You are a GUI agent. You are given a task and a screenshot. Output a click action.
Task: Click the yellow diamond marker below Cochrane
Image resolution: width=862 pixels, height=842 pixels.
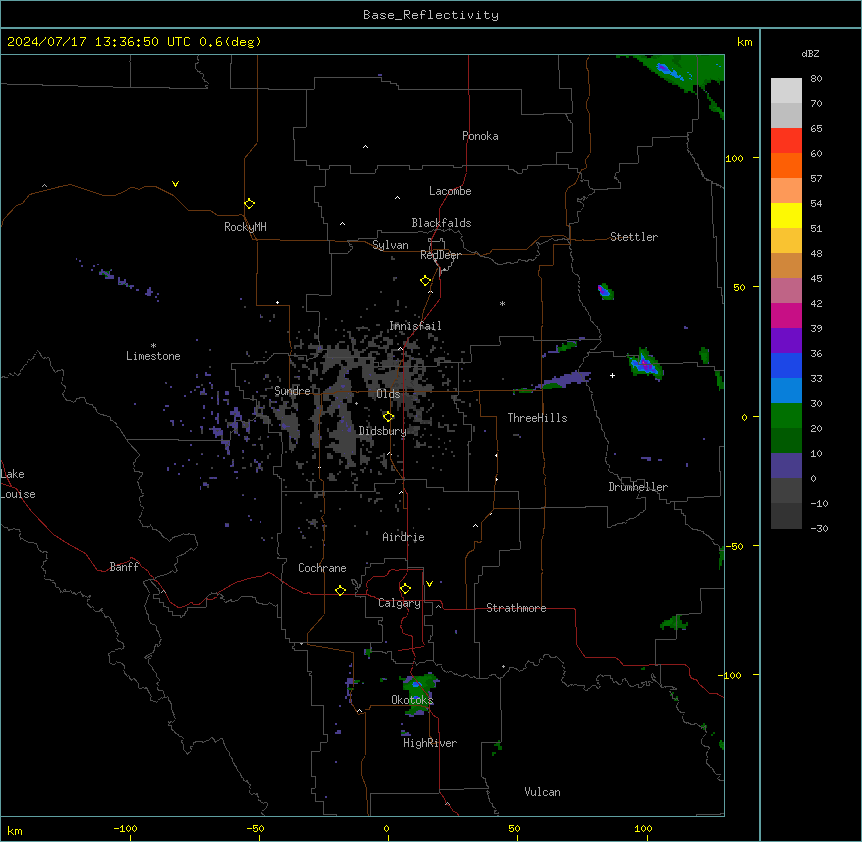pos(340,590)
